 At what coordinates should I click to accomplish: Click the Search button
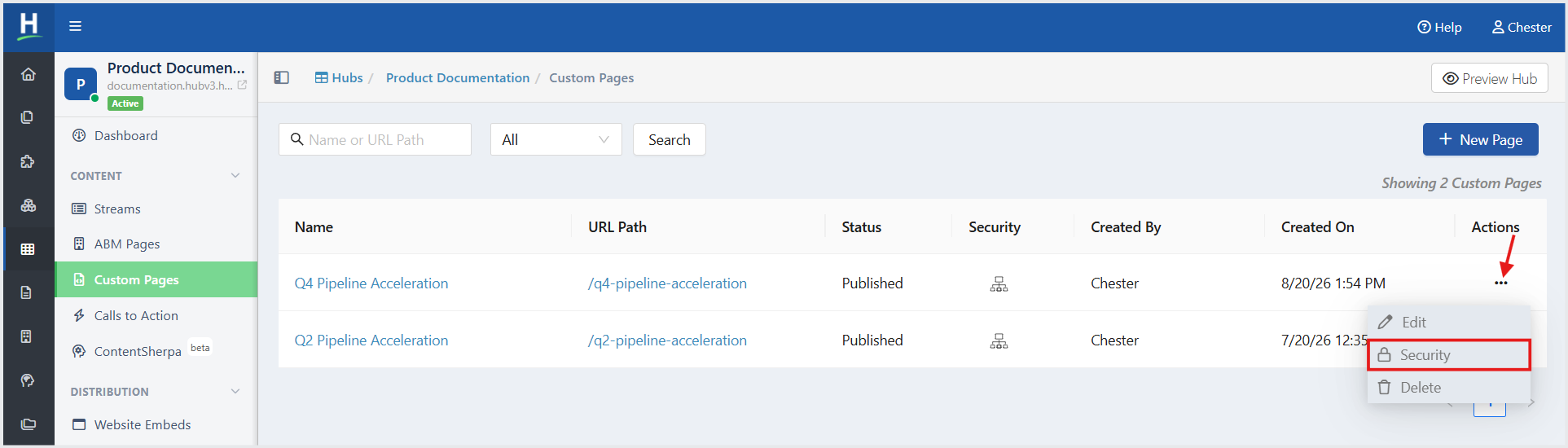(x=670, y=139)
